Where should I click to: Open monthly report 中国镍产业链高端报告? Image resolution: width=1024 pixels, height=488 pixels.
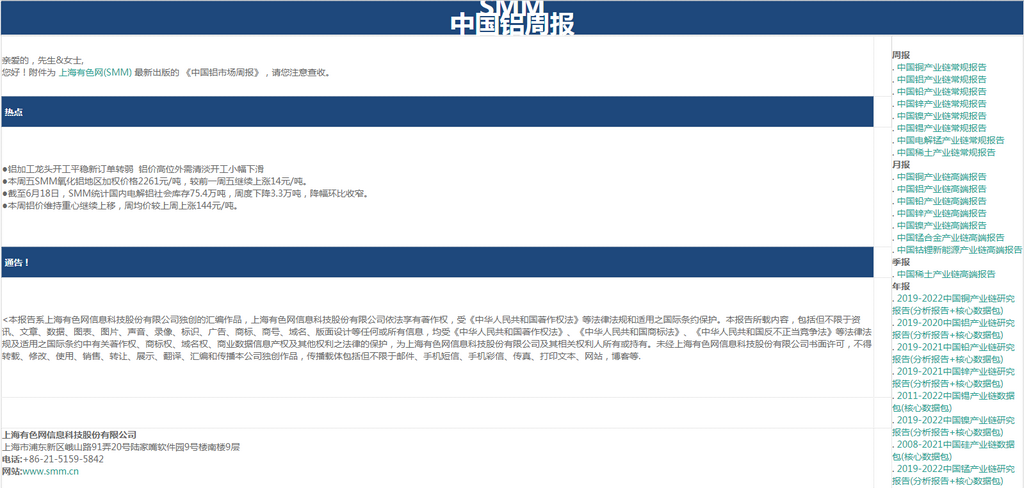[941, 225]
